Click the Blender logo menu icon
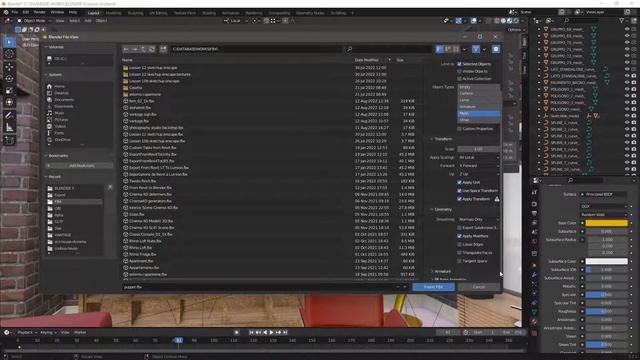This screenshot has width=640, height=360. point(6,12)
